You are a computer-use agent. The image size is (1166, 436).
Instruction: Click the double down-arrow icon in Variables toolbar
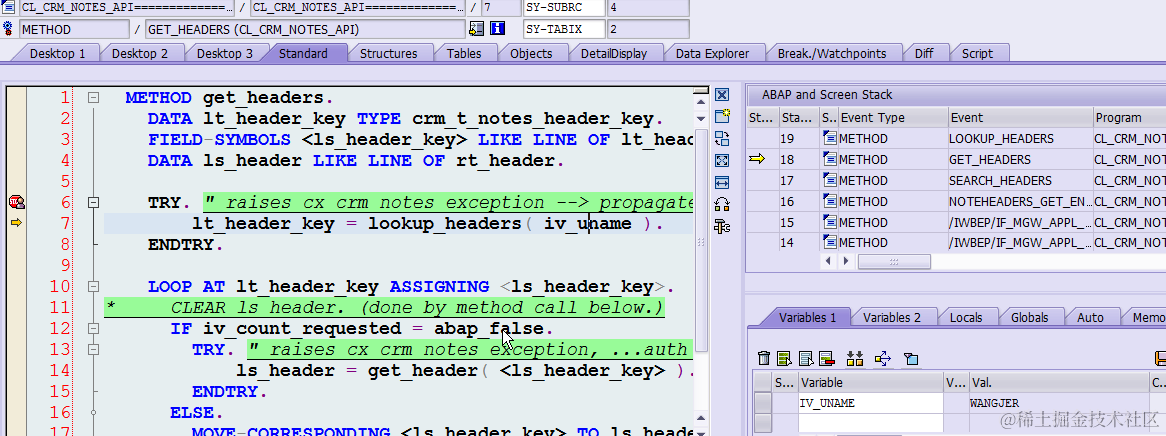tap(855, 359)
